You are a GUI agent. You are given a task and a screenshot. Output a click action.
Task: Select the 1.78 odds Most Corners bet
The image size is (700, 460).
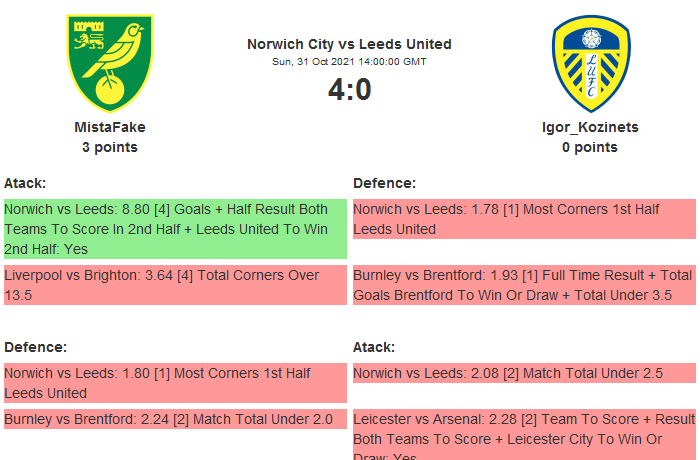click(524, 219)
